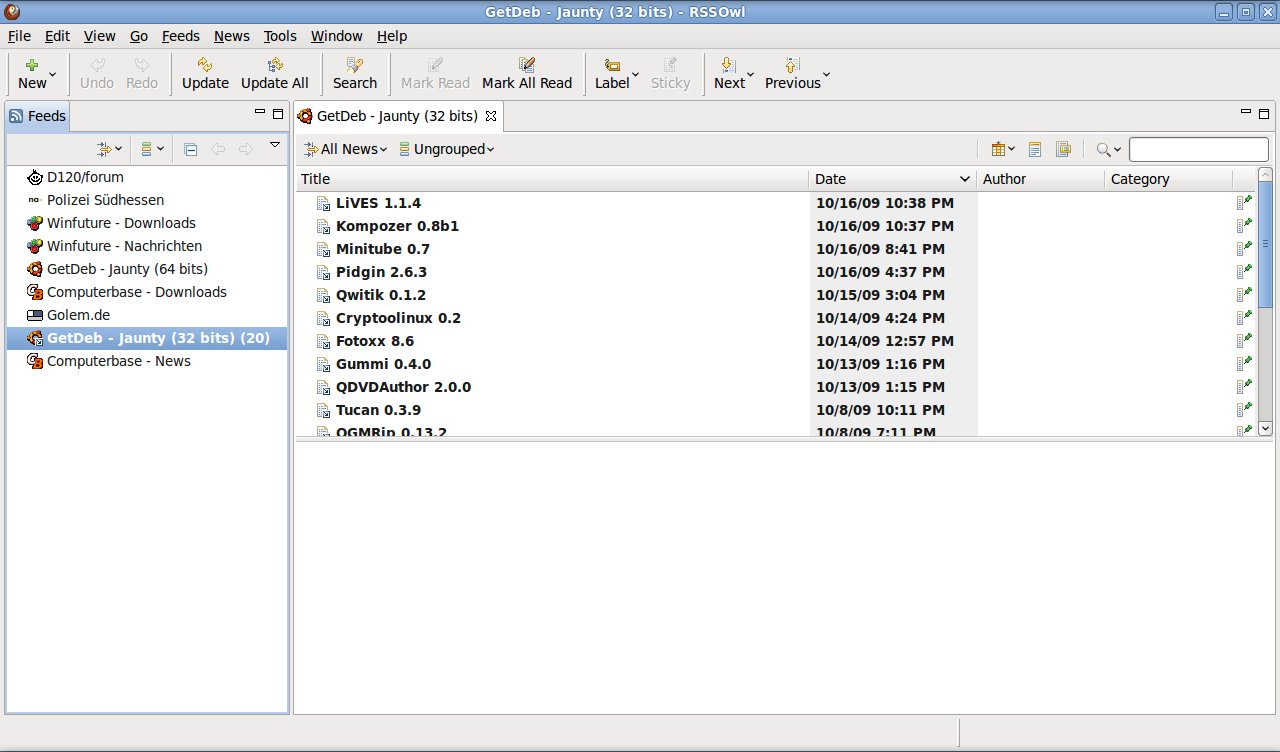
Task: Open feeds panel grouping dropdown
Action: (x=152, y=149)
